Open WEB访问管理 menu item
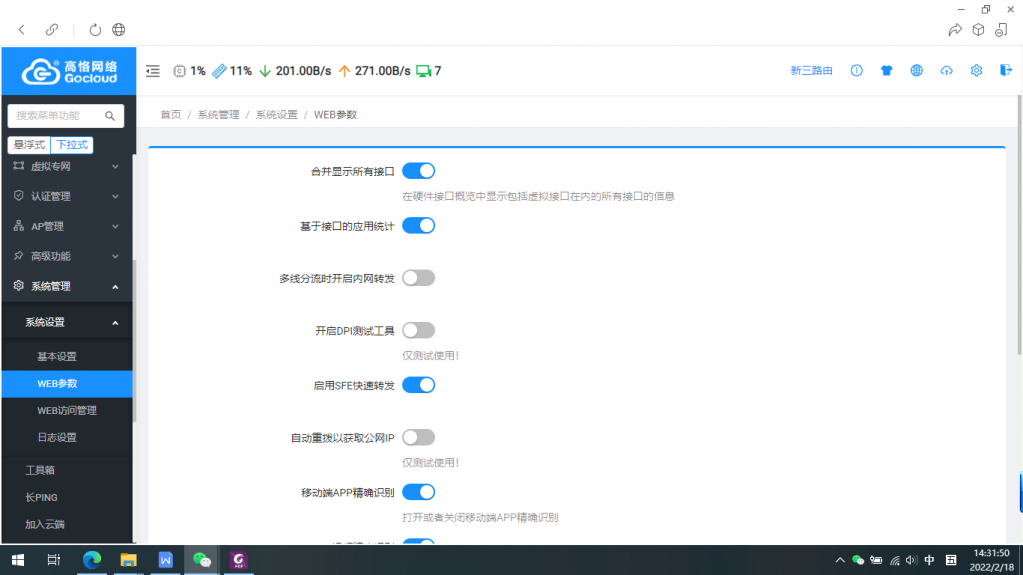This screenshot has height=575, width=1023. coord(67,411)
